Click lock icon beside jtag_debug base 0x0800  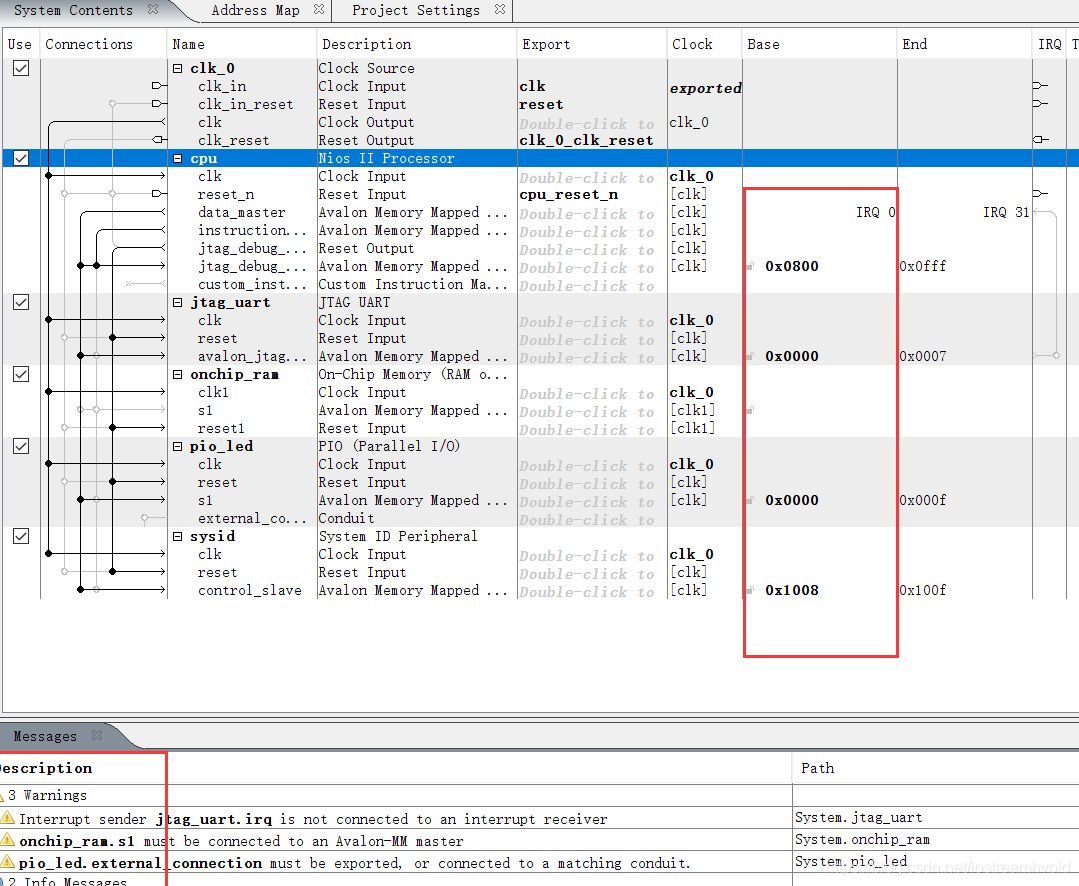(750, 266)
